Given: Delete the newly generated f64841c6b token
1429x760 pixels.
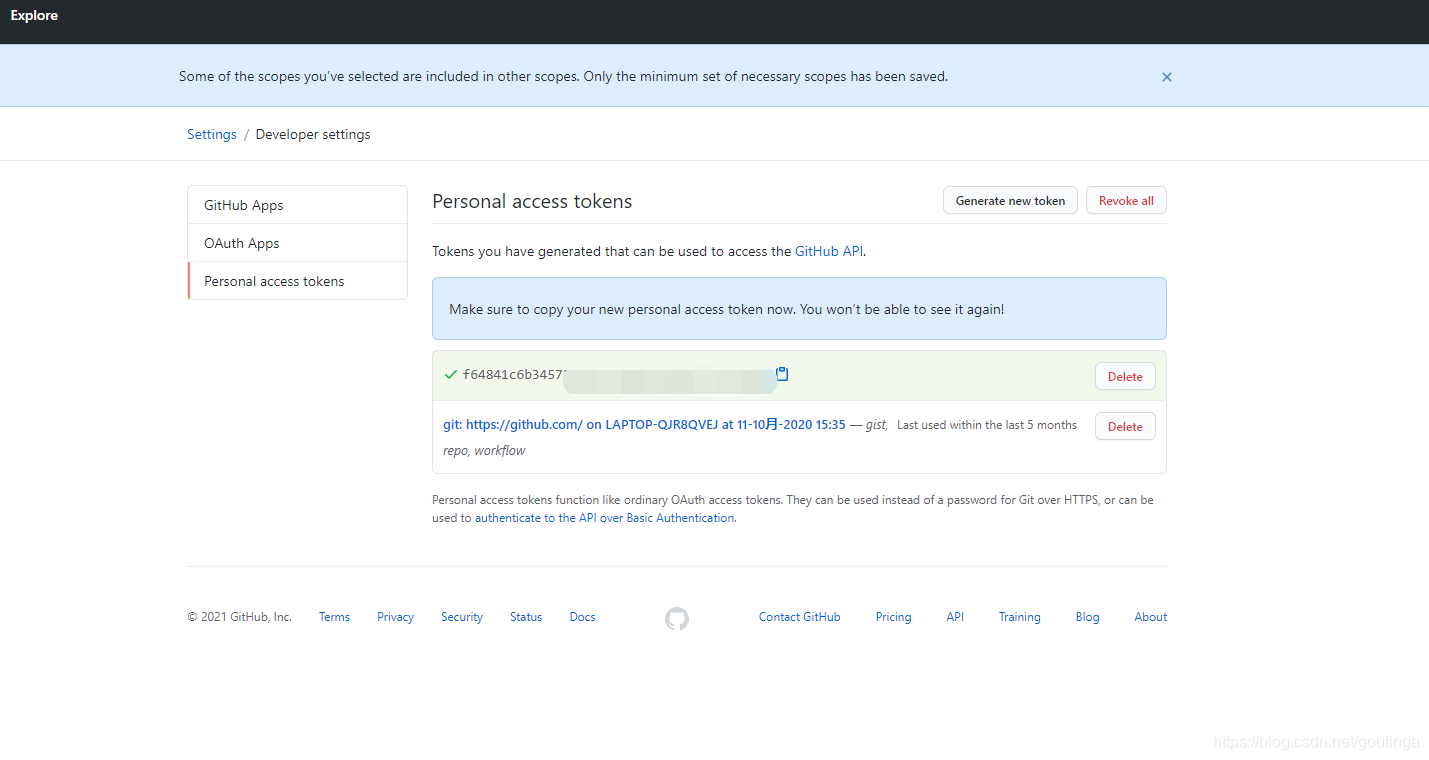Looking at the screenshot, I should 1125,376.
